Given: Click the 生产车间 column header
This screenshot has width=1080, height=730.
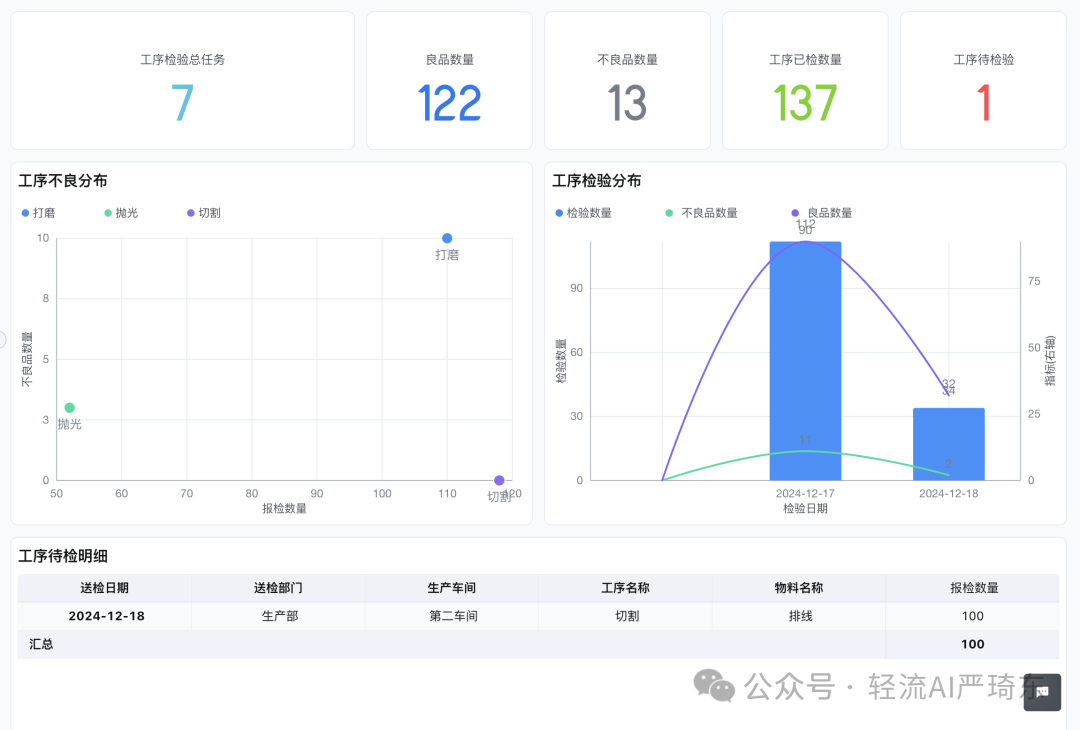Looking at the screenshot, I should [452, 587].
